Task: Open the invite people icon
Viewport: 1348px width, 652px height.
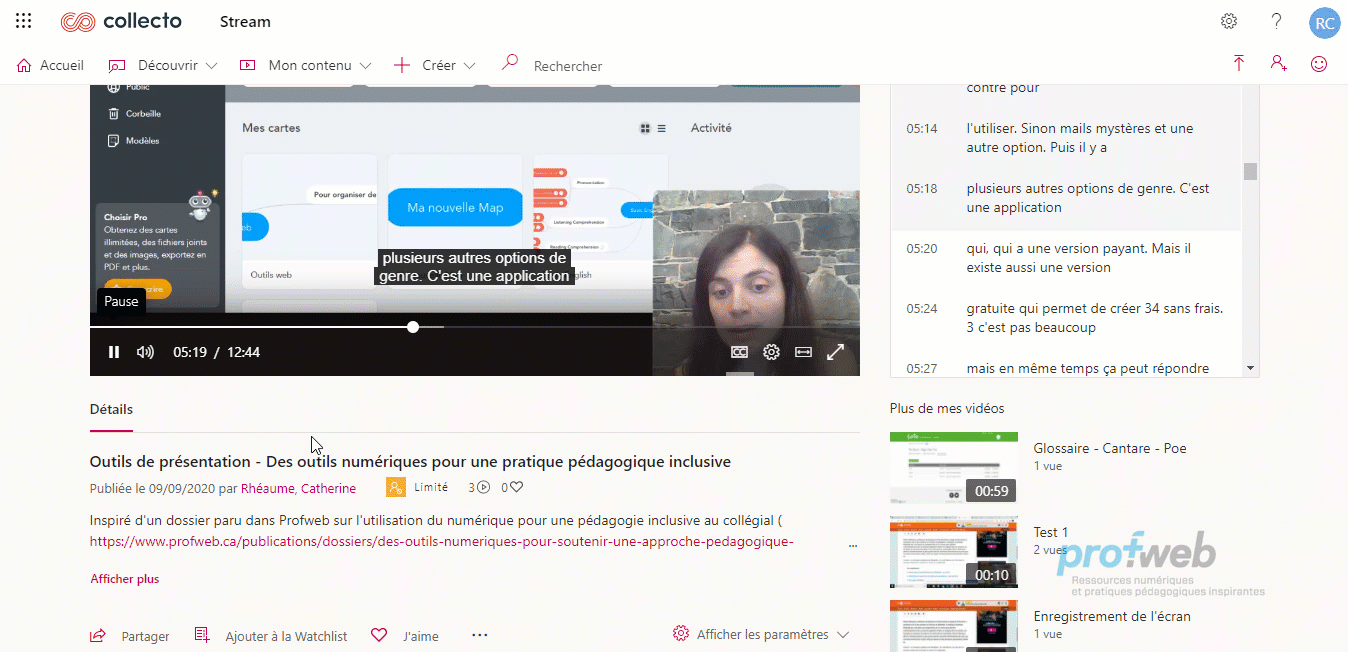Action: click(1279, 64)
